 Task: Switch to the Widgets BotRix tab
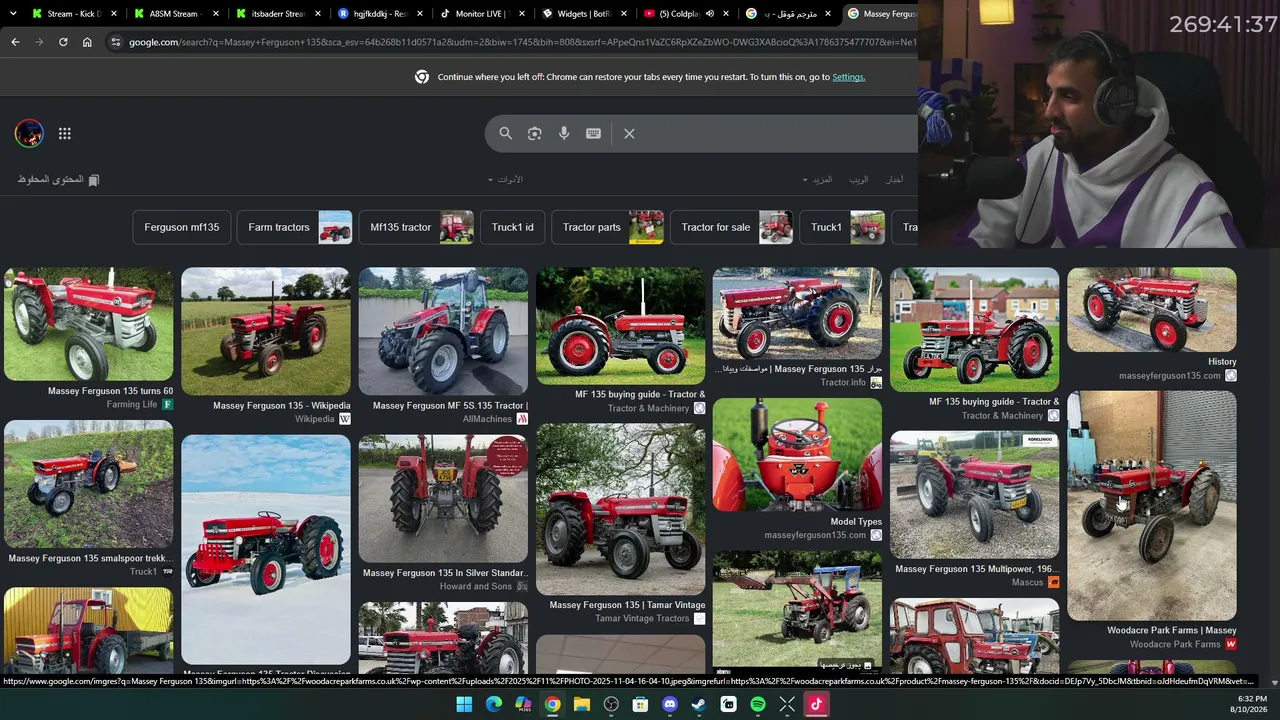click(x=584, y=14)
